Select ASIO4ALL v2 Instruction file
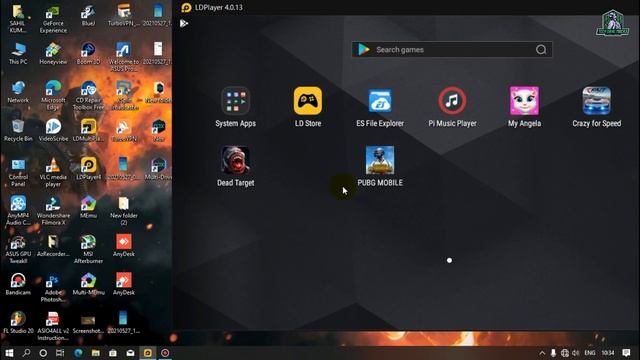The width and height of the screenshot is (640, 360). (53, 326)
